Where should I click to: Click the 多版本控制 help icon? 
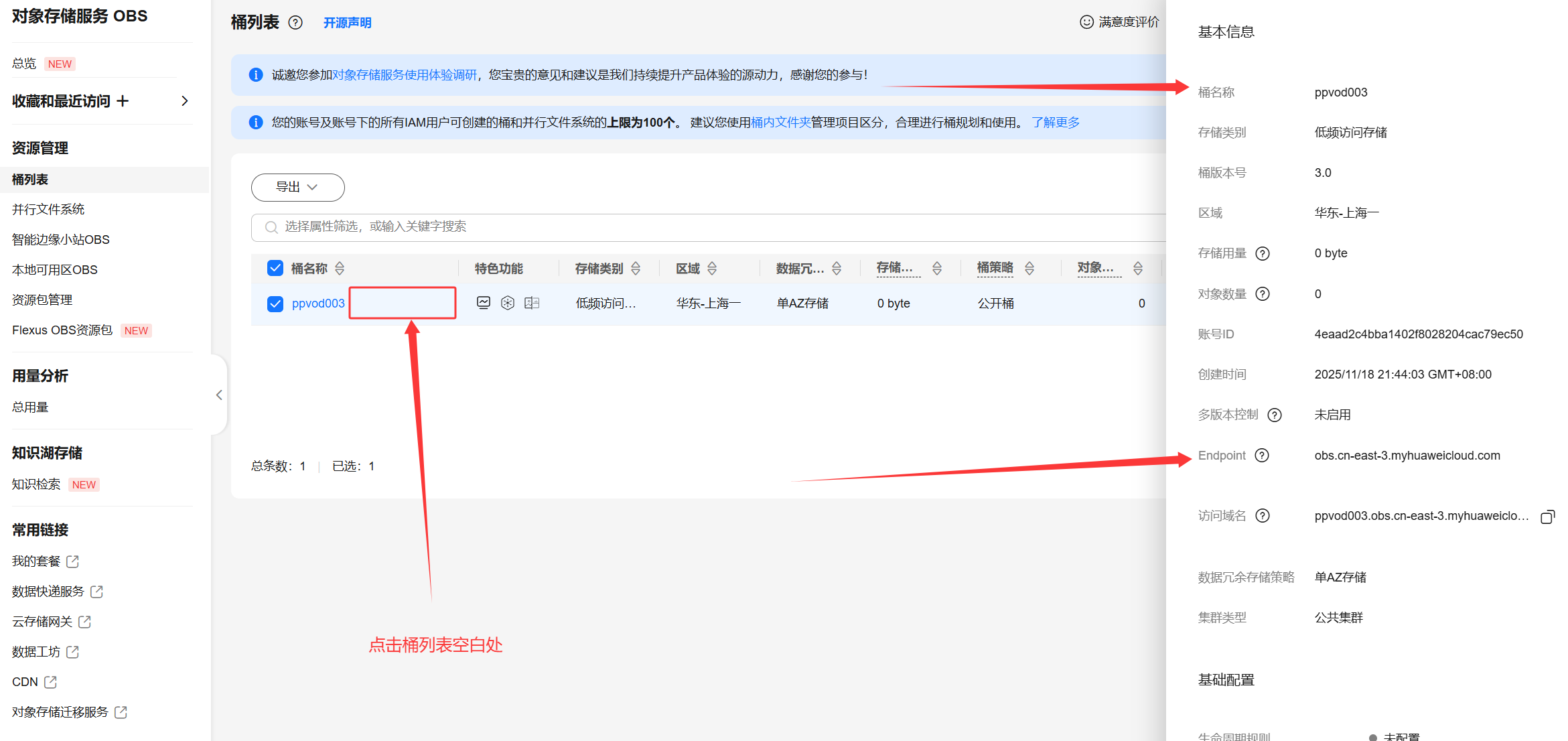1275,415
